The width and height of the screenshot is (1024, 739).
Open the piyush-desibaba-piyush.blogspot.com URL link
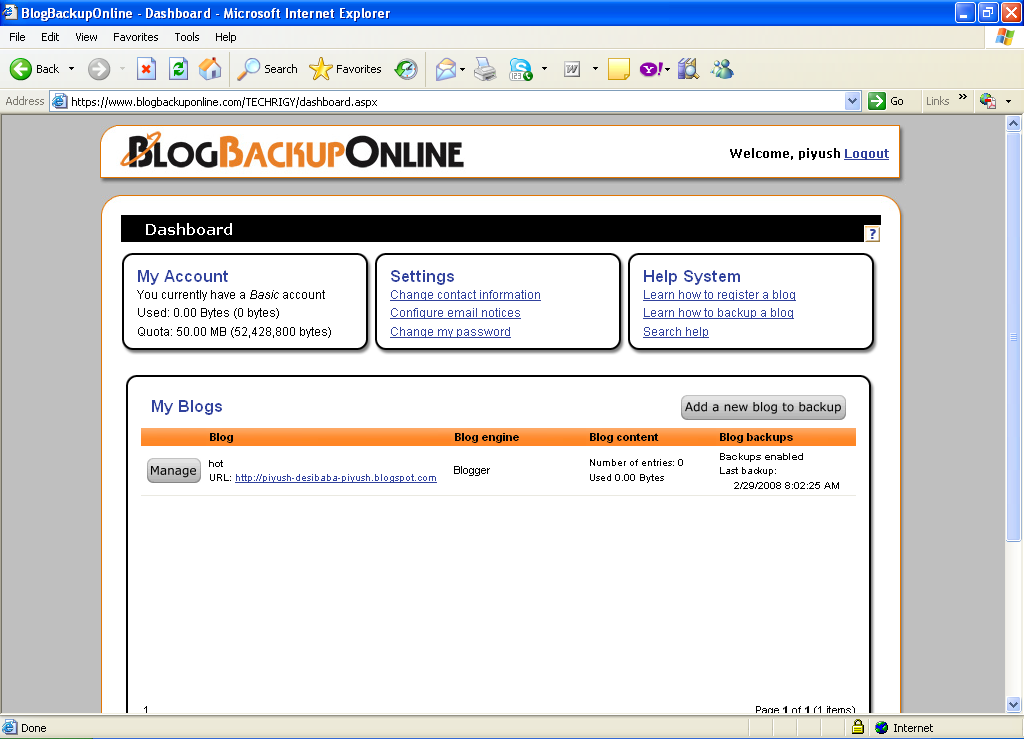336,478
